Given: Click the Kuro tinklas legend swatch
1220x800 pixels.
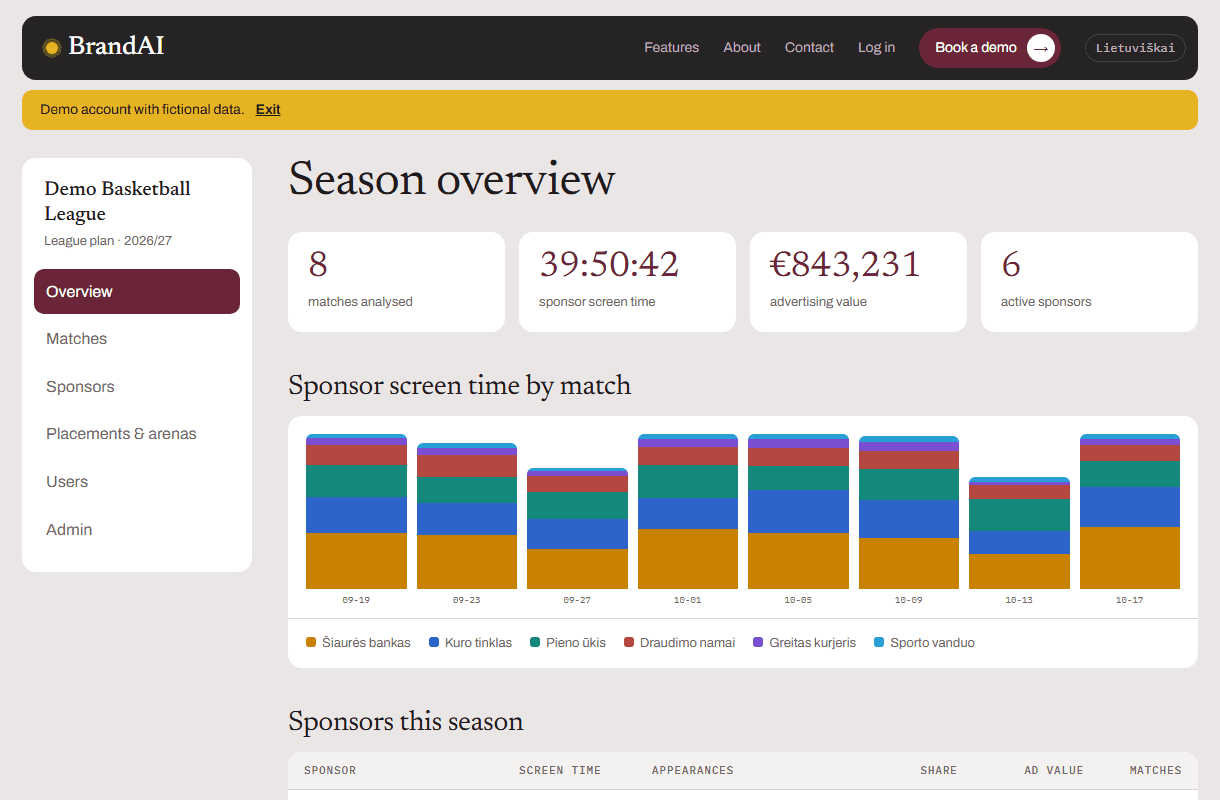Looking at the screenshot, I should [434, 642].
